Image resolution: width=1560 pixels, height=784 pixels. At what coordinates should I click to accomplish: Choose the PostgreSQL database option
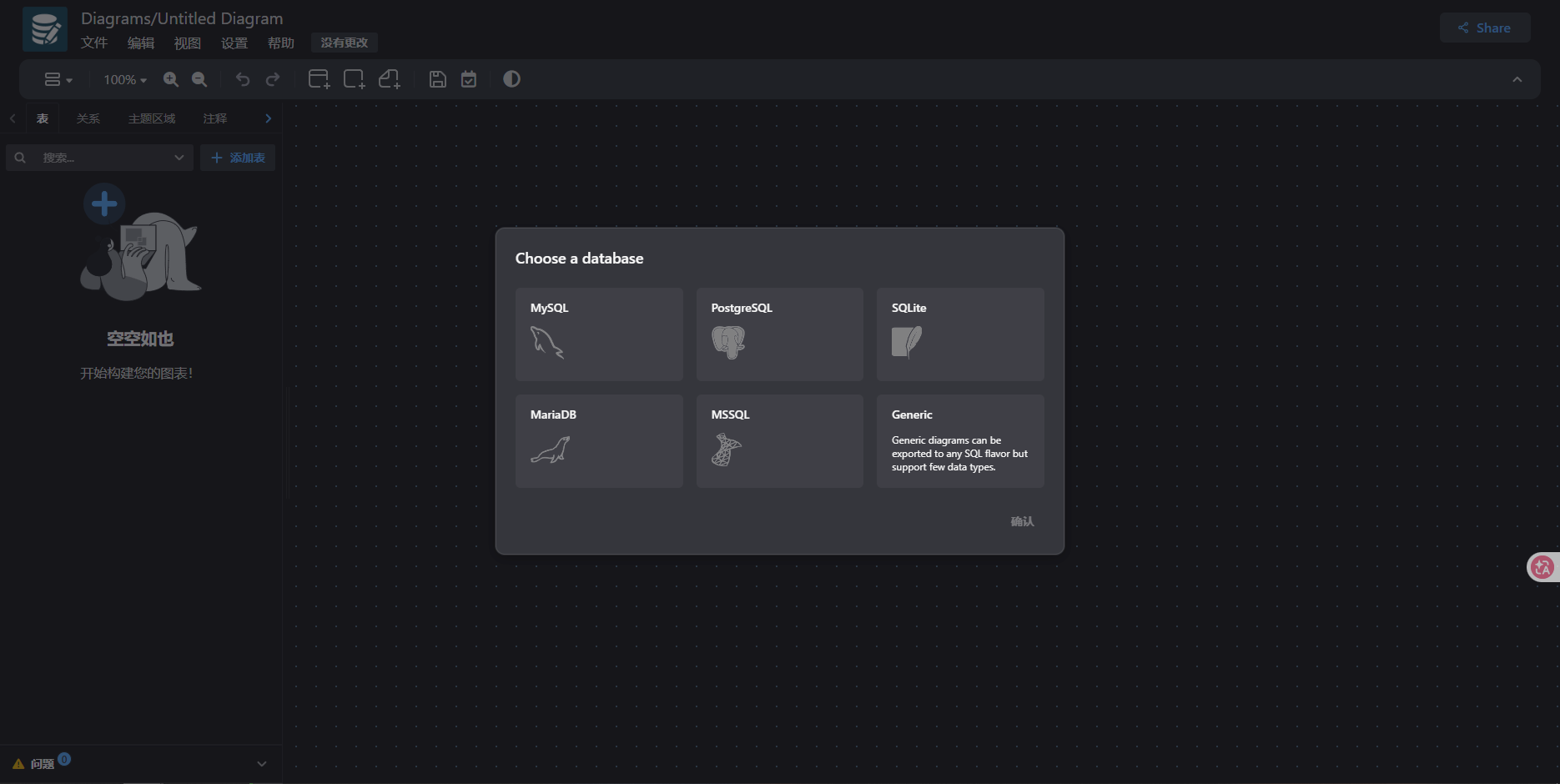[x=779, y=334]
